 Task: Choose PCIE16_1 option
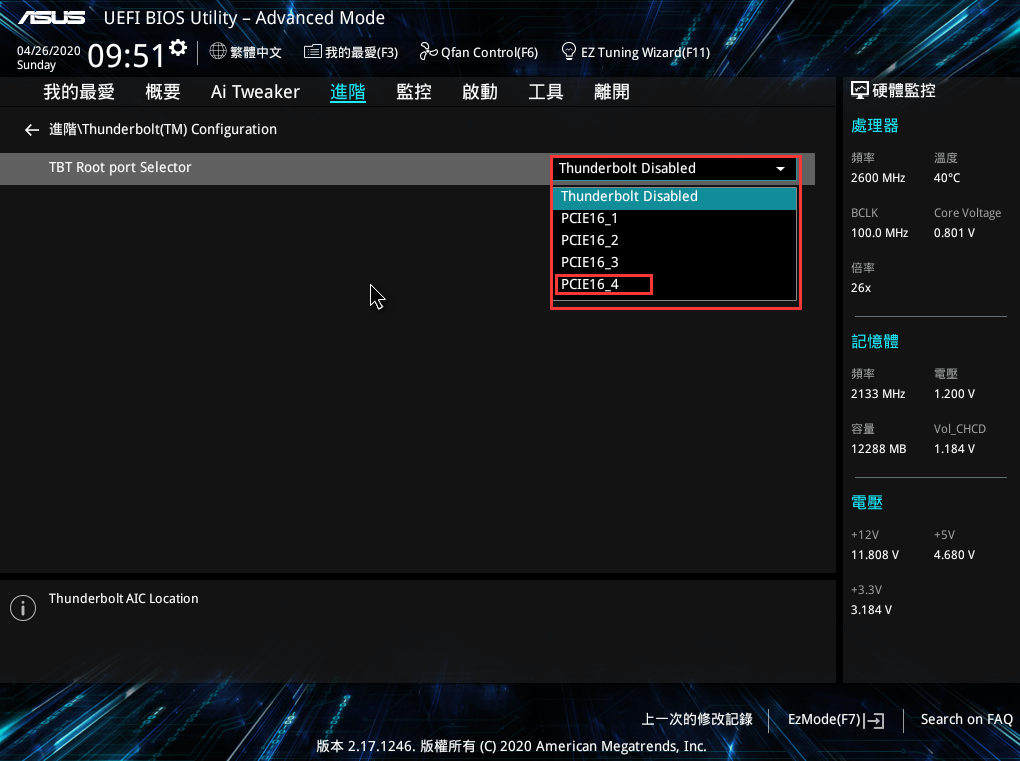[589, 219]
